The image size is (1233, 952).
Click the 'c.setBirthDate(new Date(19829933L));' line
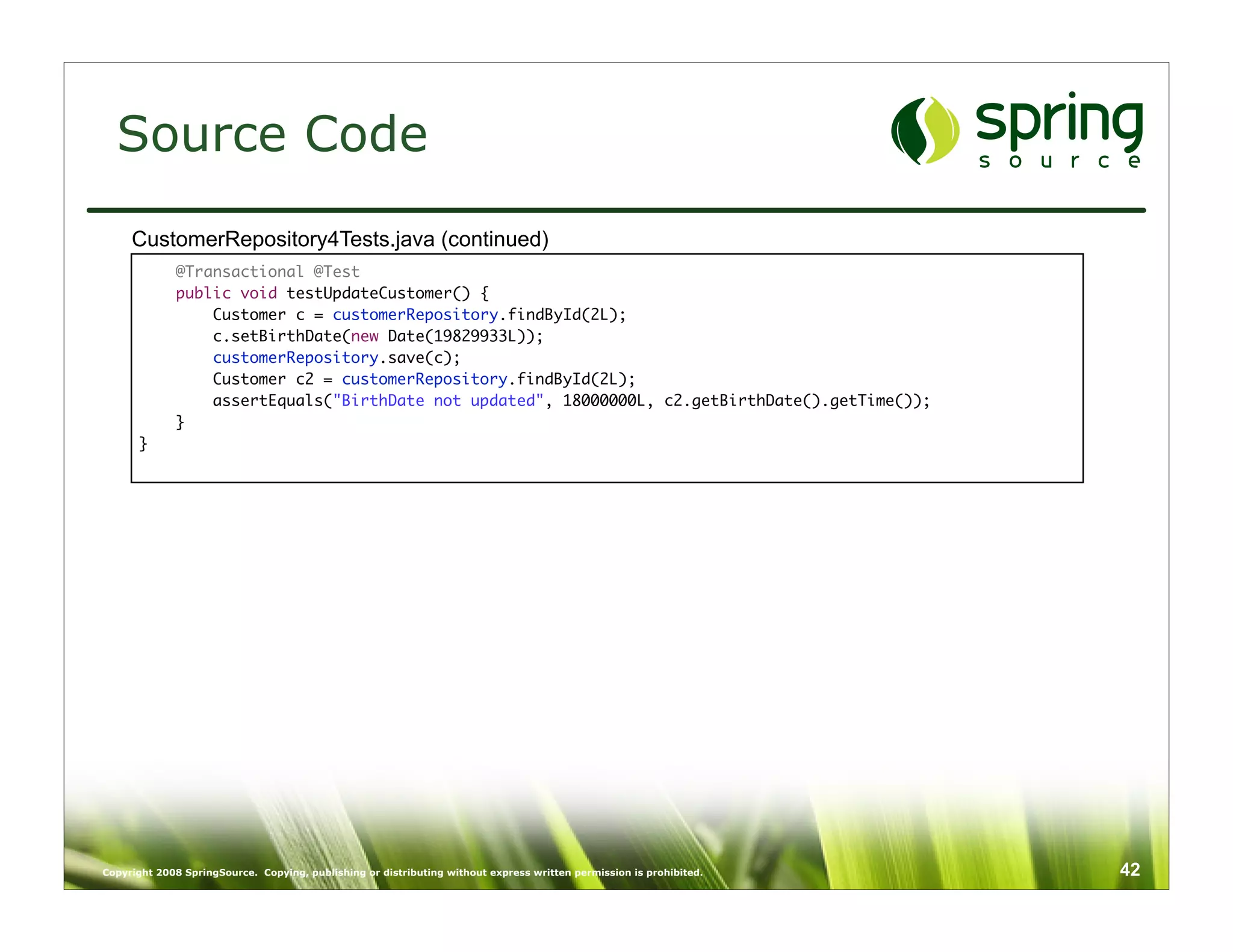(x=378, y=336)
